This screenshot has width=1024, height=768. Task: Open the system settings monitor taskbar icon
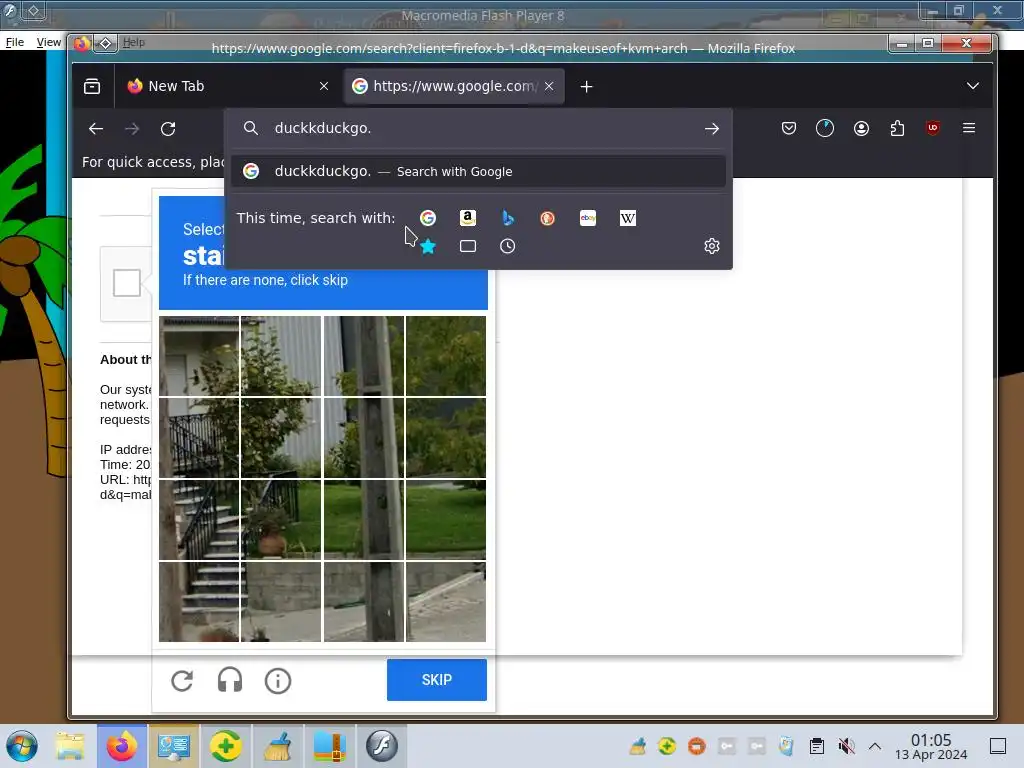[x=173, y=746]
